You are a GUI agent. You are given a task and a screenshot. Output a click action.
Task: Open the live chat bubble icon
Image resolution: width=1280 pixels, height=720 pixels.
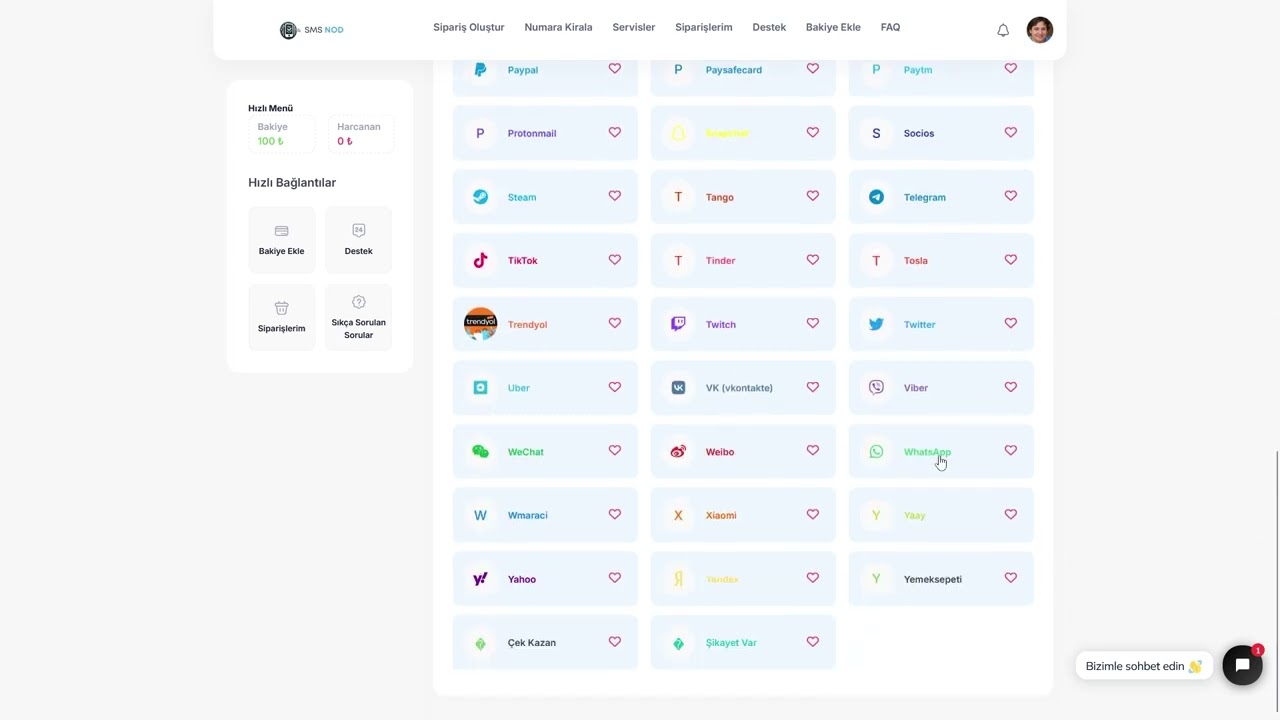[x=1242, y=665]
